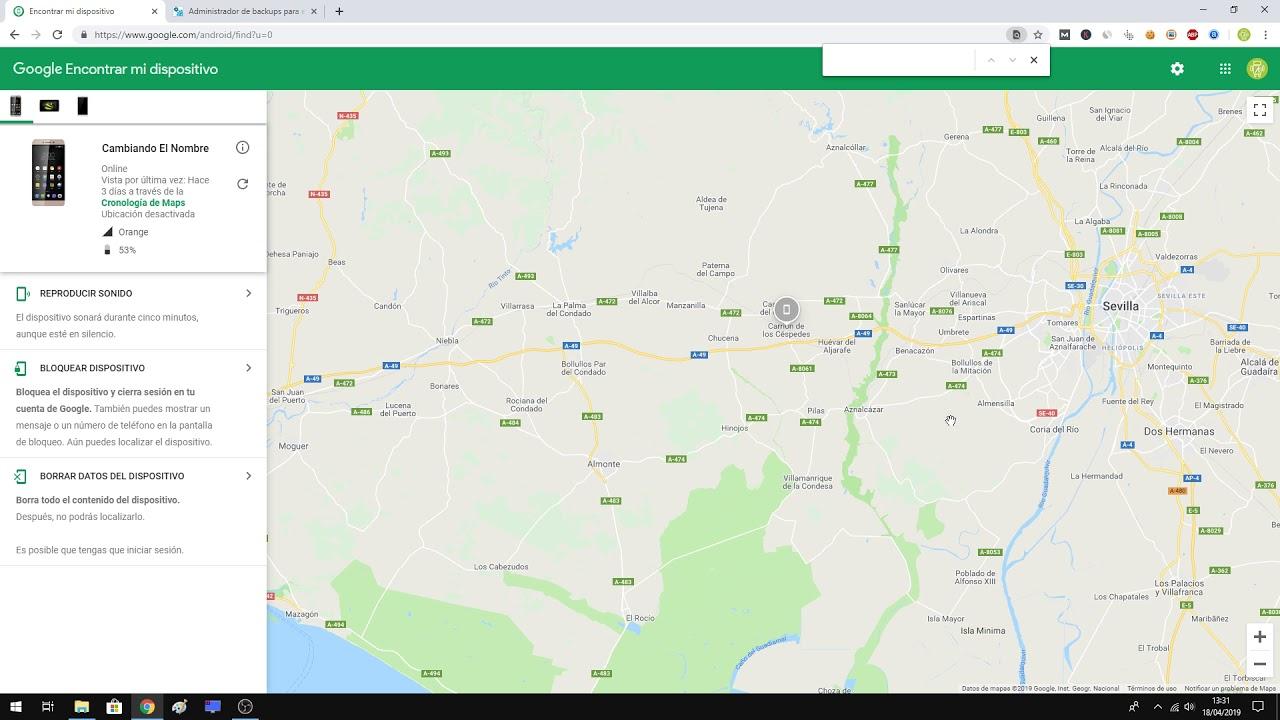Image resolution: width=1280 pixels, height=720 pixels.
Task: Open the Cronología de Maps link
Action: [x=143, y=202]
